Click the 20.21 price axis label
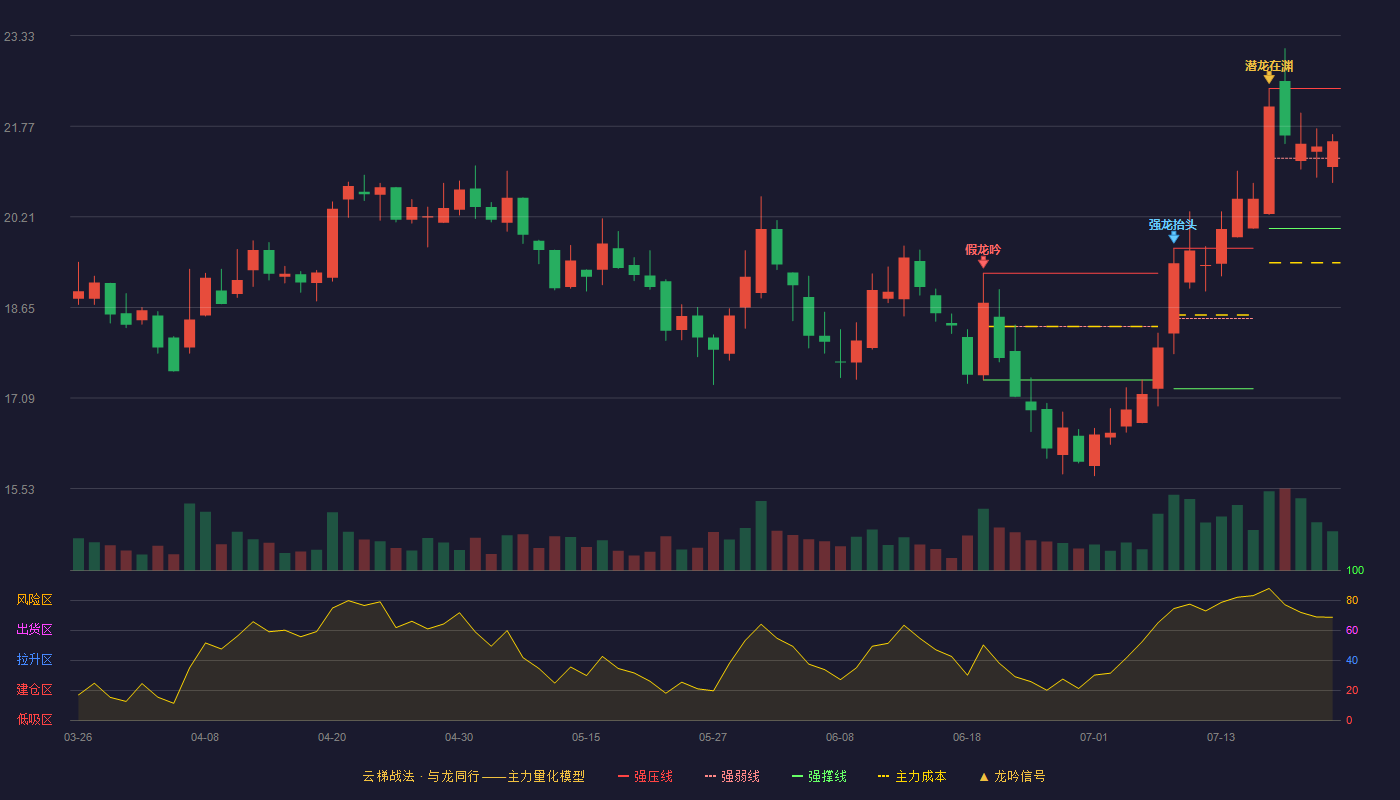Image resolution: width=1400 pixels, height=800 pixels. [19, 218]
